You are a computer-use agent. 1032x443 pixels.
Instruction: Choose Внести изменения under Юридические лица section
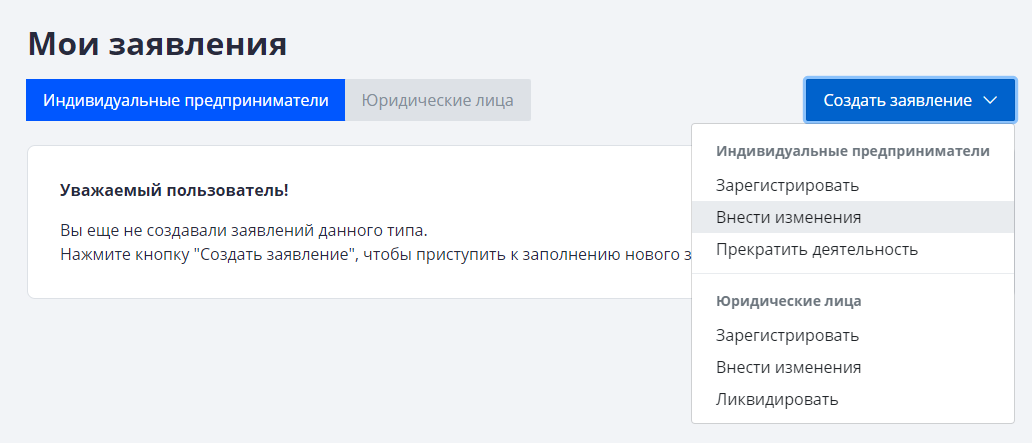(788, 367)
